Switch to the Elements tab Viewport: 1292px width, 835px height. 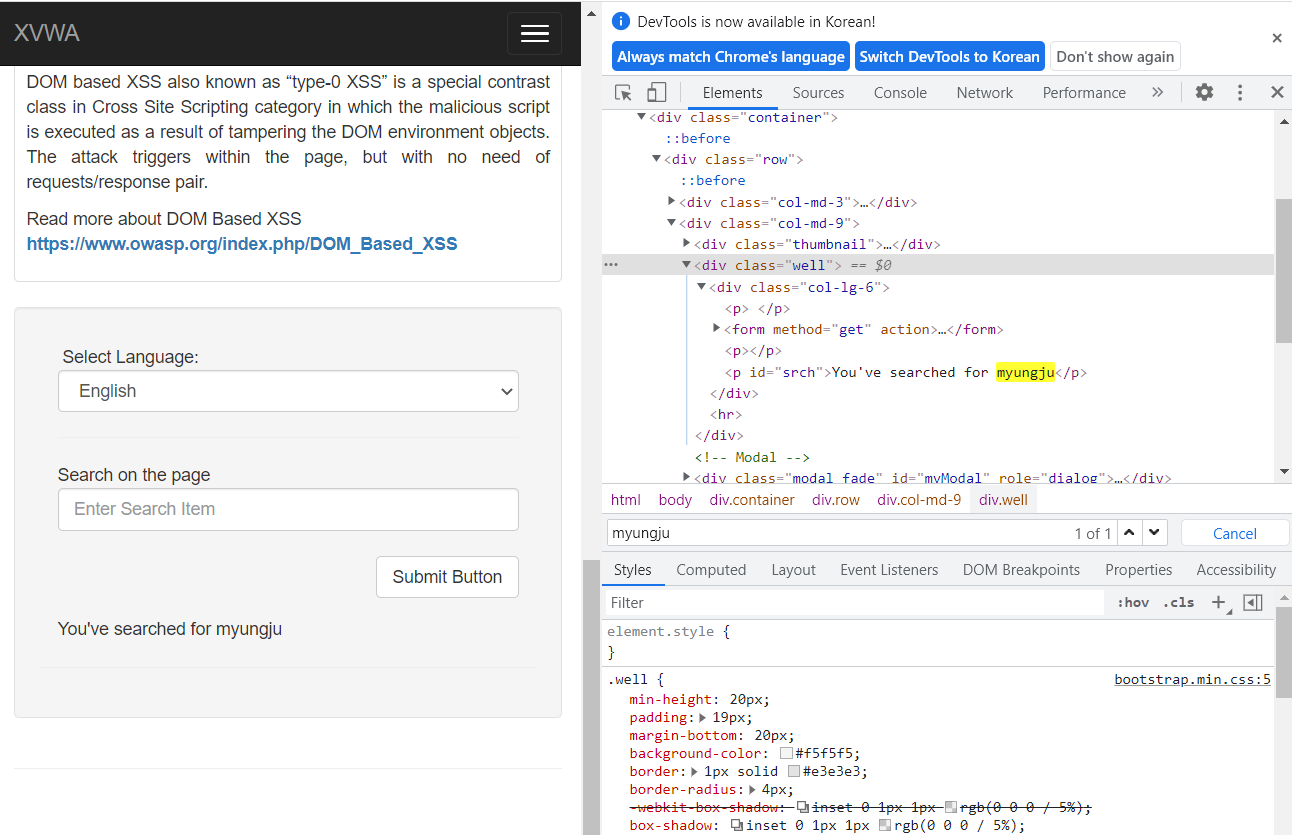[732, 92]
